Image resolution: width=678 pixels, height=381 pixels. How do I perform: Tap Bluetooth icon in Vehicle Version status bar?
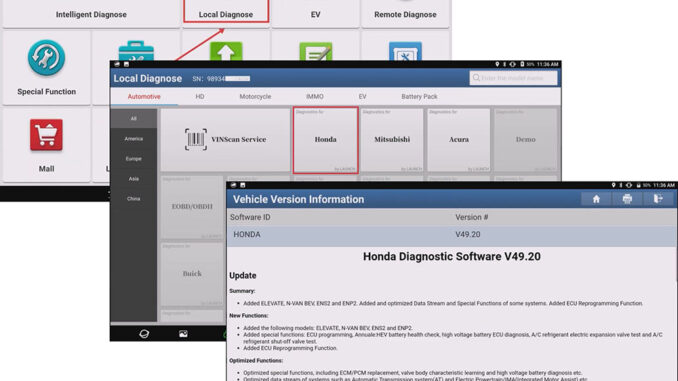620,185
